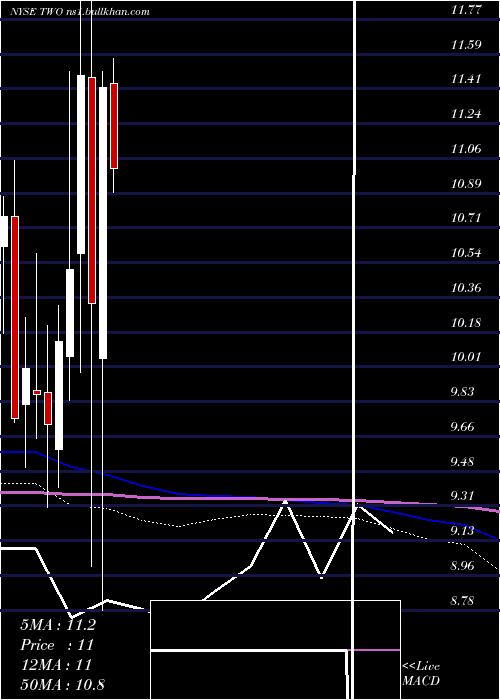Click the NYSE TWO chart title
500x700 pixels.
coord(80,12)
